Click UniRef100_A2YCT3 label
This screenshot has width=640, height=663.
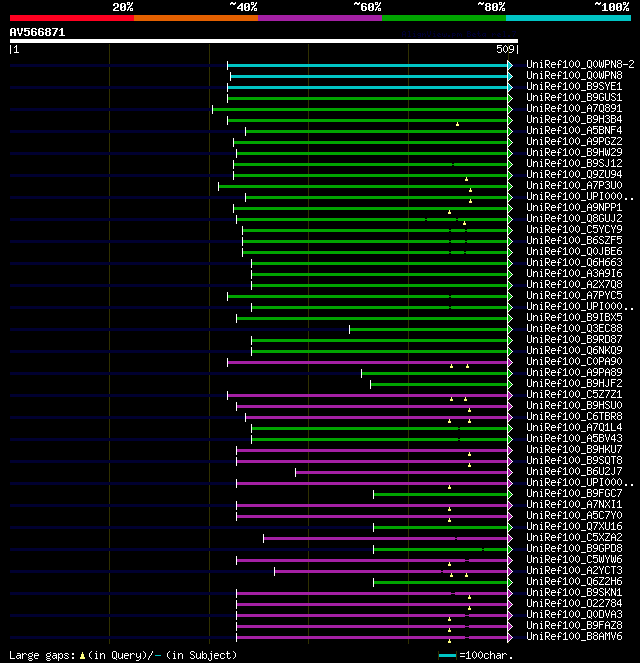coord(574,570)
